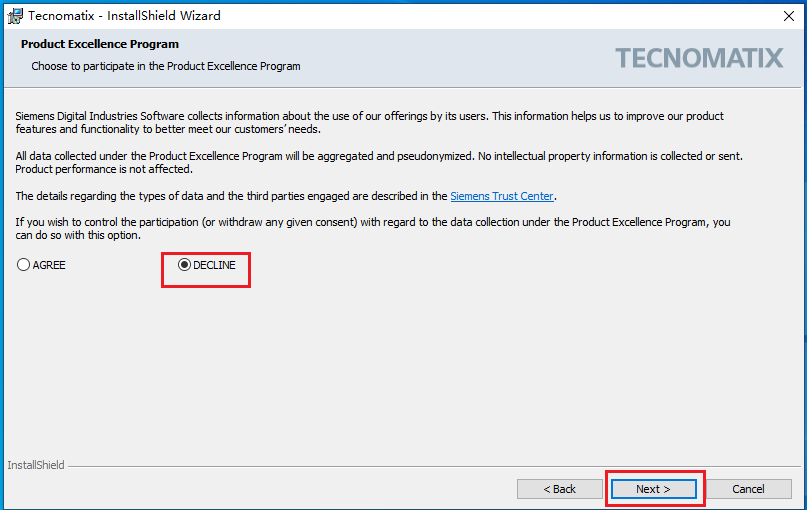Click the 'Siemens Digital Industries Software collects' paragraph
The image size is (807, 510).
(250, 116)
